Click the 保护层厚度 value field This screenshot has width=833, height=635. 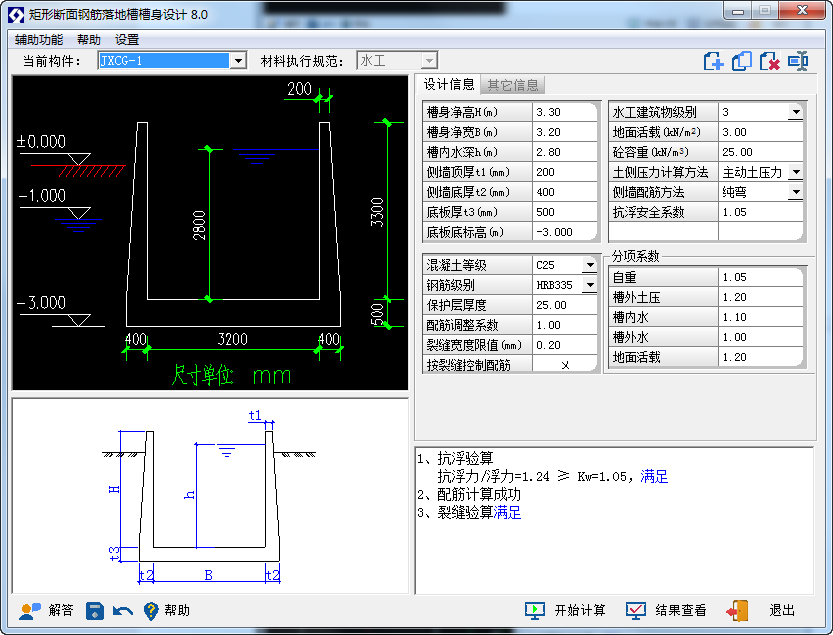tap(565, 305)
